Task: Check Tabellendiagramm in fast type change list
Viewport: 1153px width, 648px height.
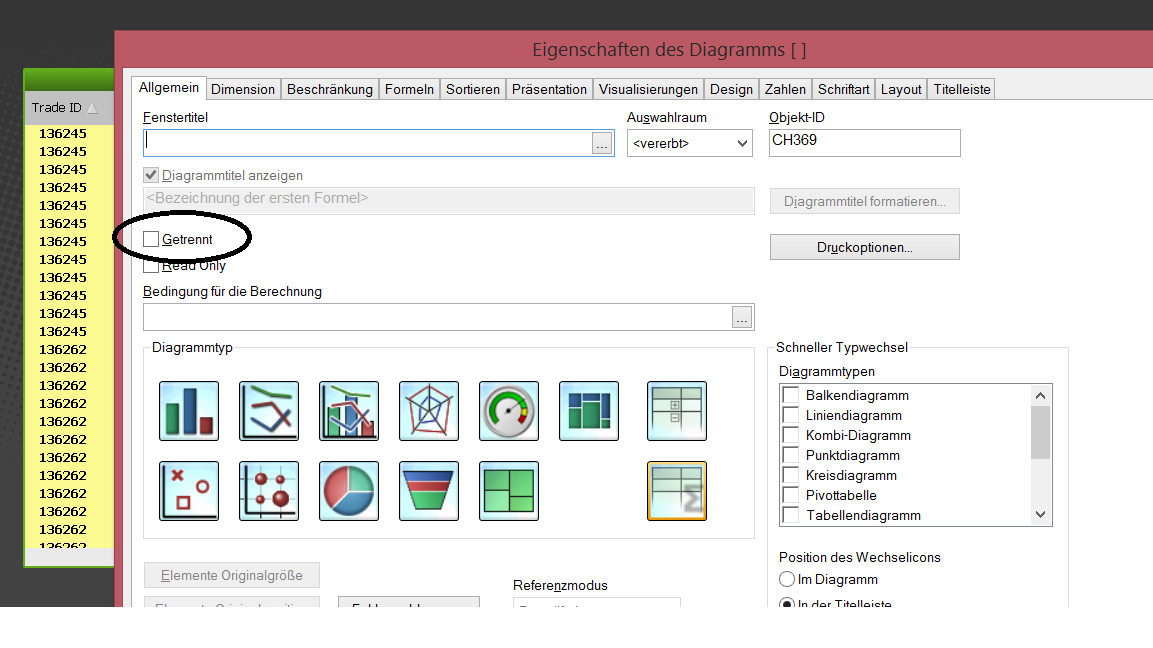Action: point(791,515)
